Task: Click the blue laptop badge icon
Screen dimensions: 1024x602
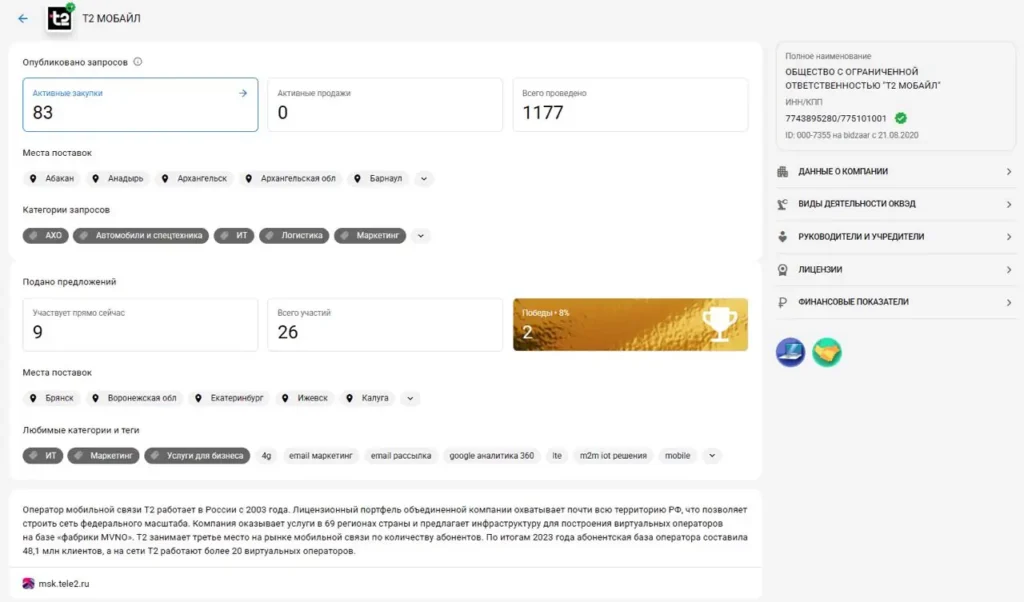Action: point(790,352)
